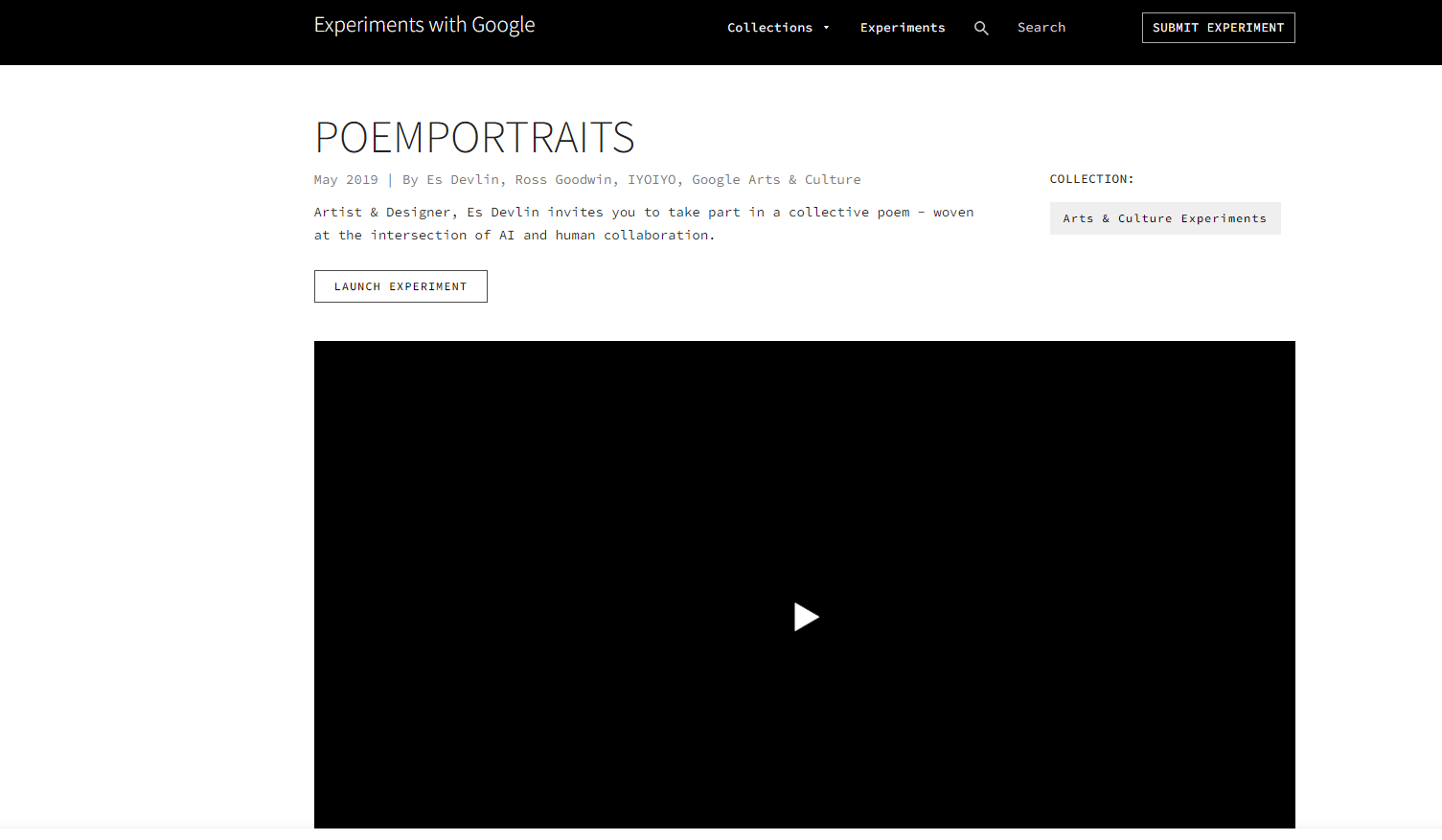The width and height of the screenshot is (1442, 840).
Task: Click the search magnifier icon
Action: click(981, 28)
